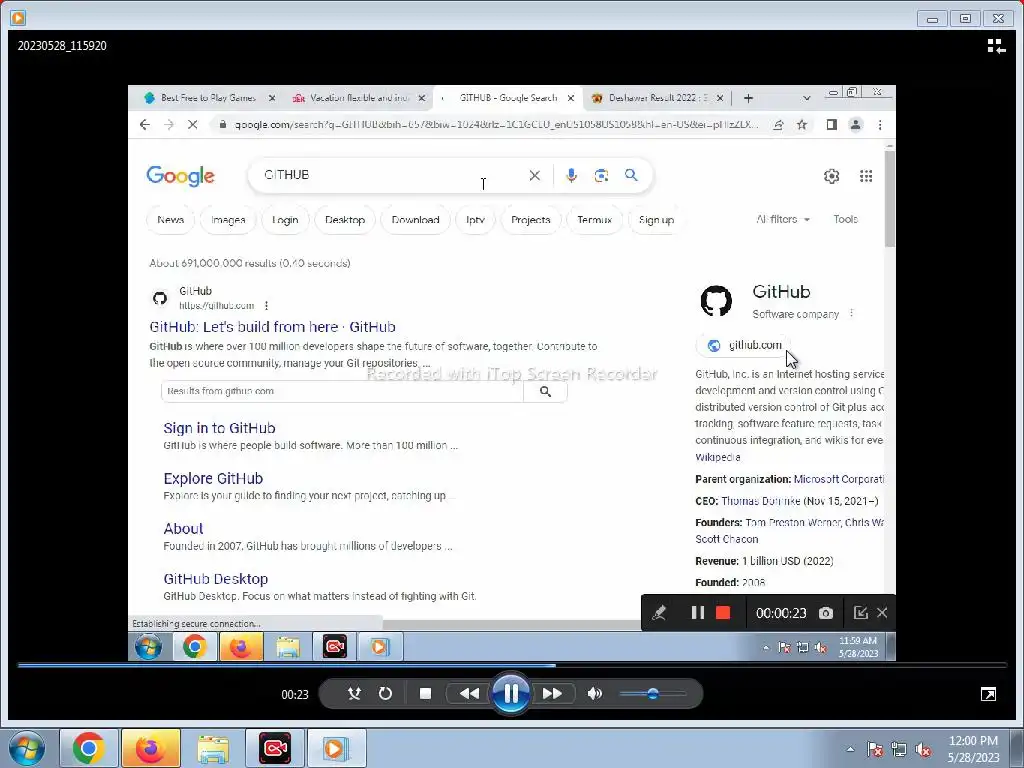Select the Images filter chip
This screenshot has height=768, width=1024.
coord(228,220)
